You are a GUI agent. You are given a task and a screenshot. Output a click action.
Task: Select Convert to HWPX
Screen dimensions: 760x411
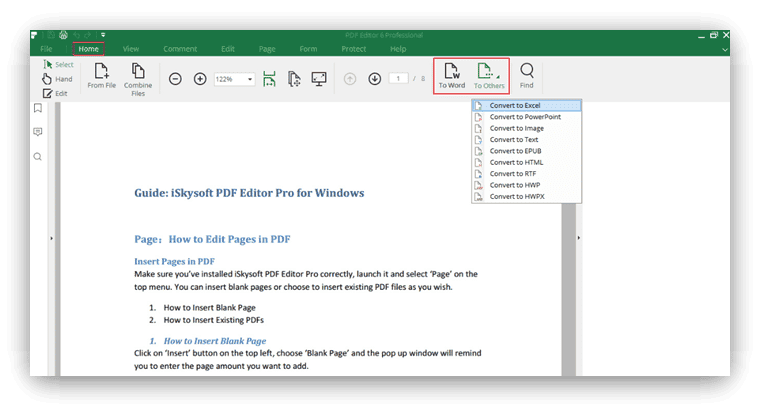coord(526,196)
